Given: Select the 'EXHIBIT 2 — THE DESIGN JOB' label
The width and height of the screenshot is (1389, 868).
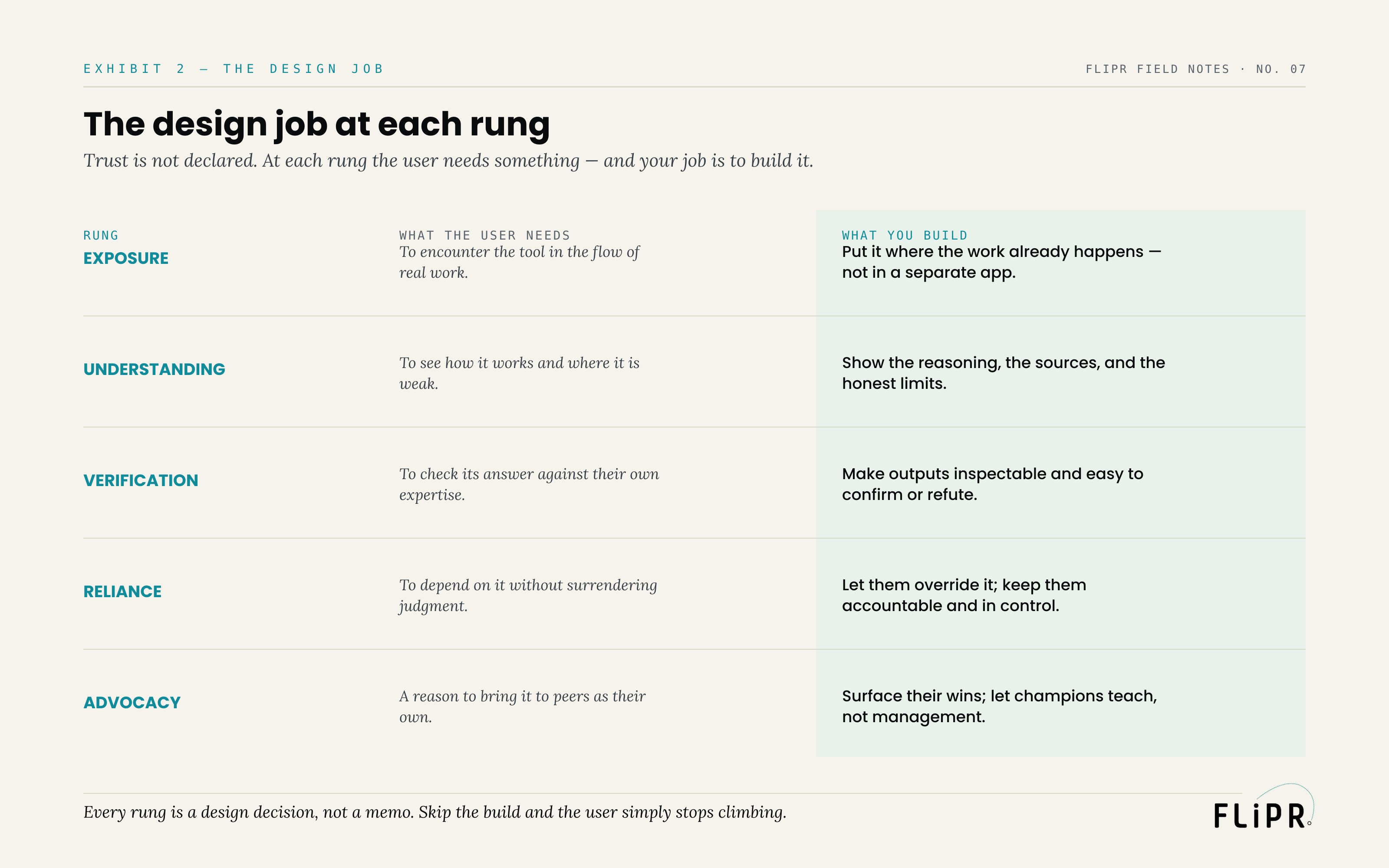Looking at the screenshot, I should tap(234, 69).
